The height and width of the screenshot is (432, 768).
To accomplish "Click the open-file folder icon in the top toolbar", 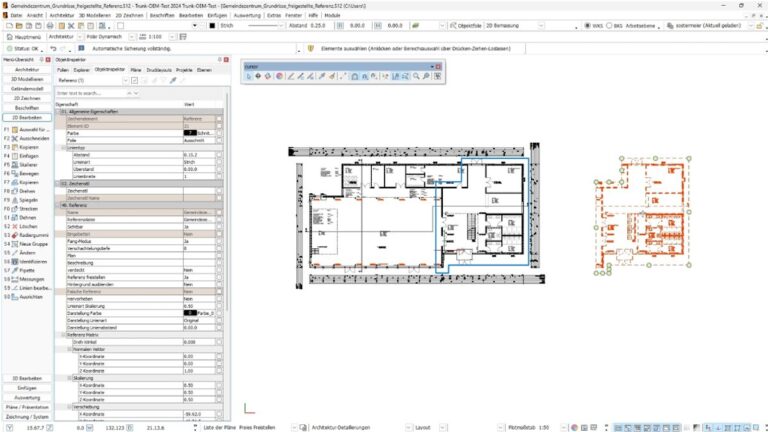I will pyautogui.click(x=19, y=25).
